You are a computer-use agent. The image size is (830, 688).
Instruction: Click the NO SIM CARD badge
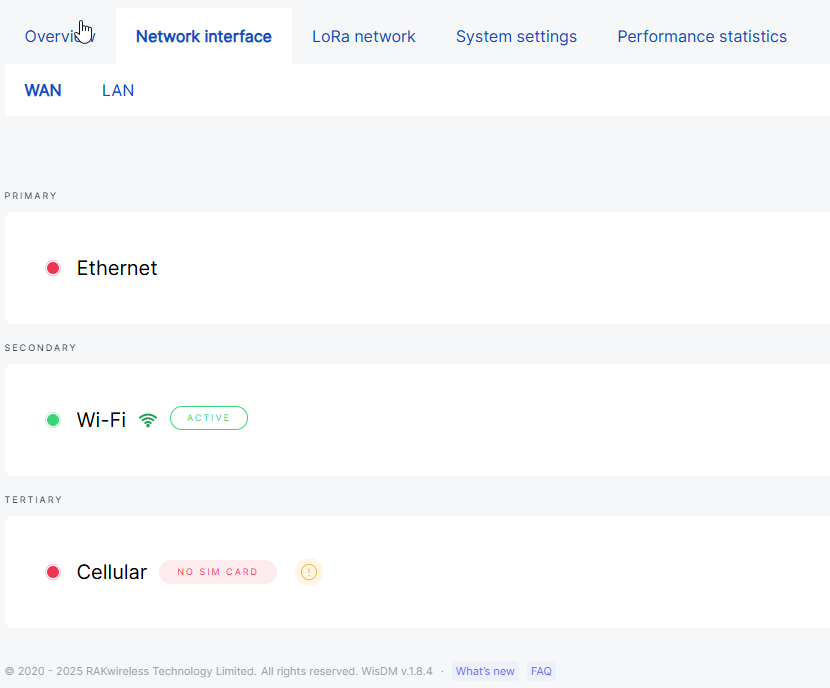click(x=217, y=572)
